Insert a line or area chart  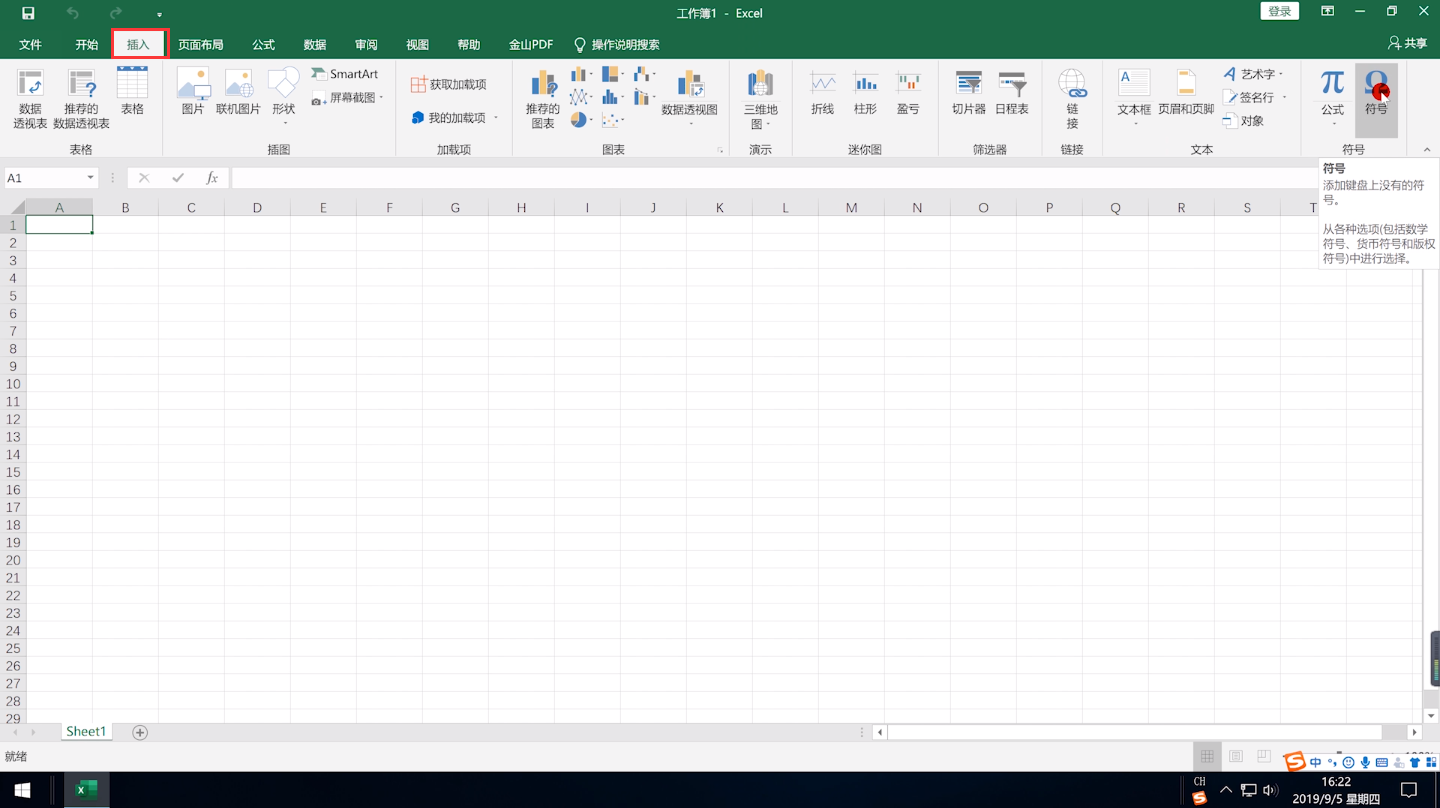click(x=581, y=97)
